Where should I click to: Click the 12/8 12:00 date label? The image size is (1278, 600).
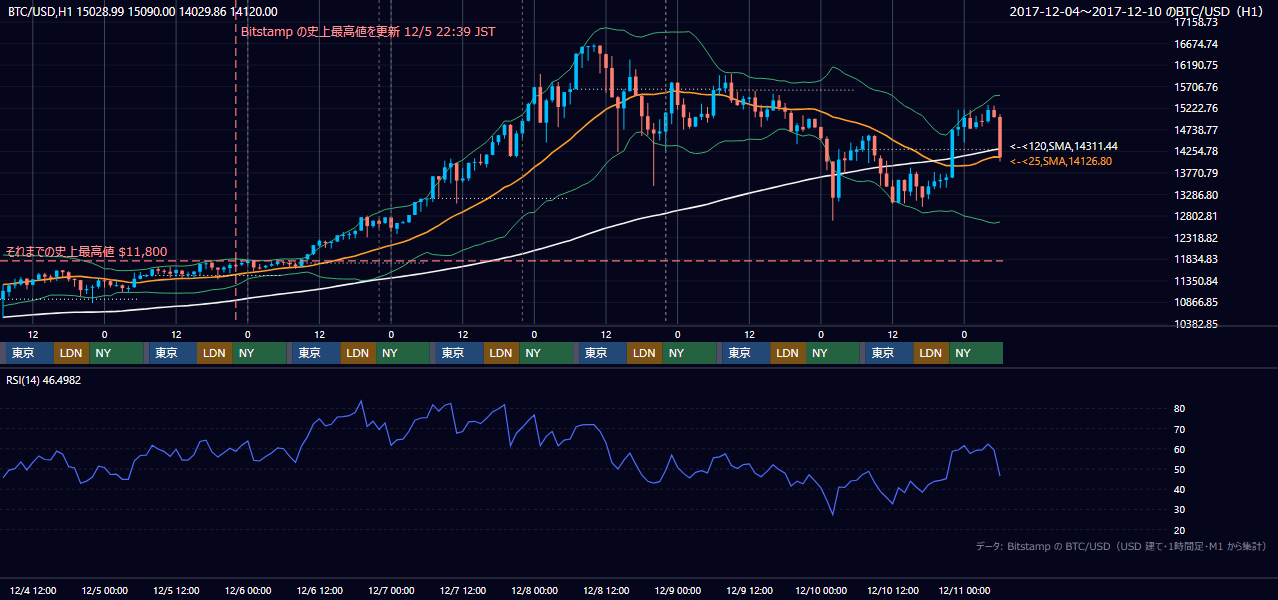[606, 591]
